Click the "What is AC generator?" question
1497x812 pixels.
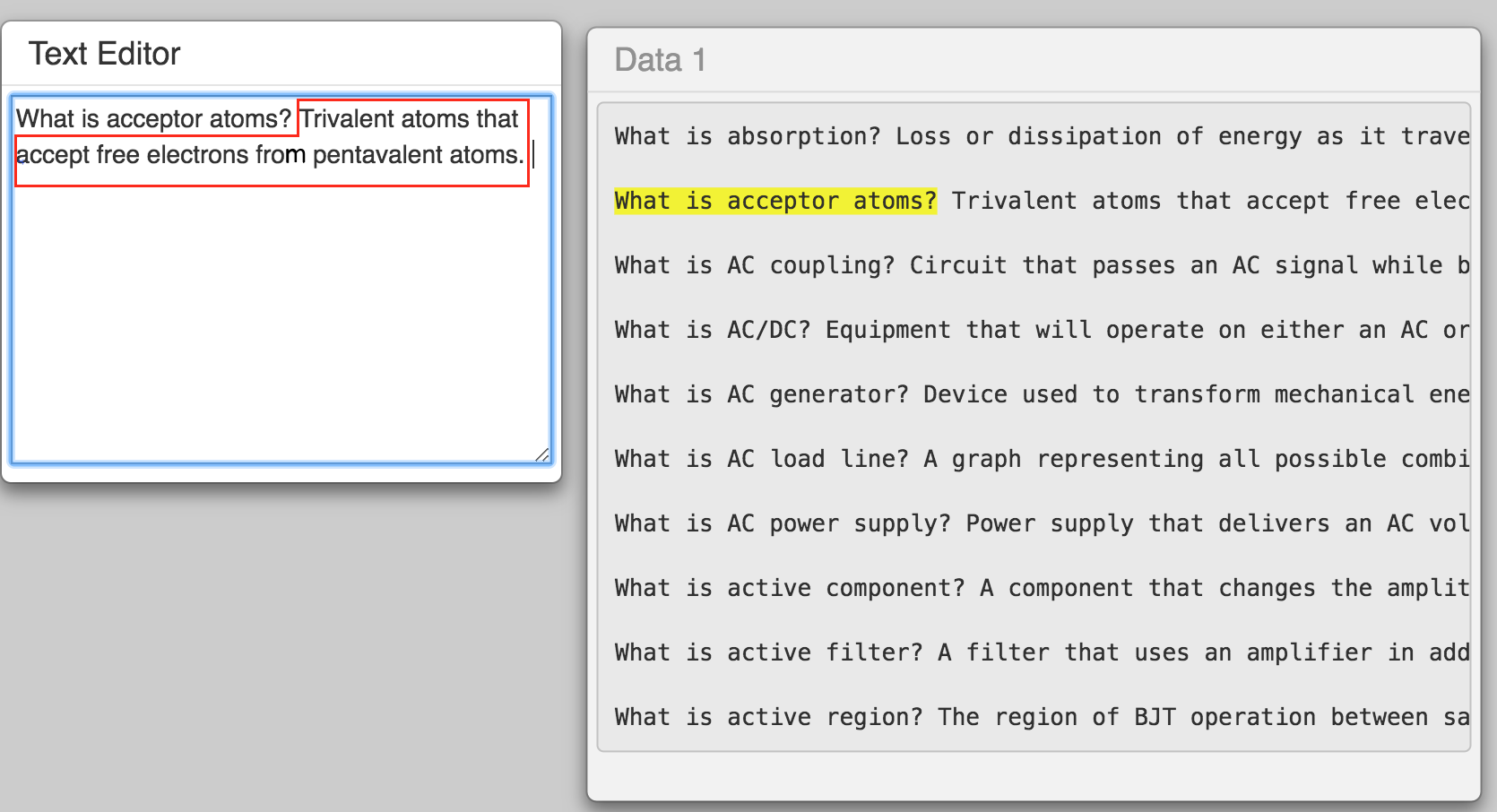coord(761,394)
